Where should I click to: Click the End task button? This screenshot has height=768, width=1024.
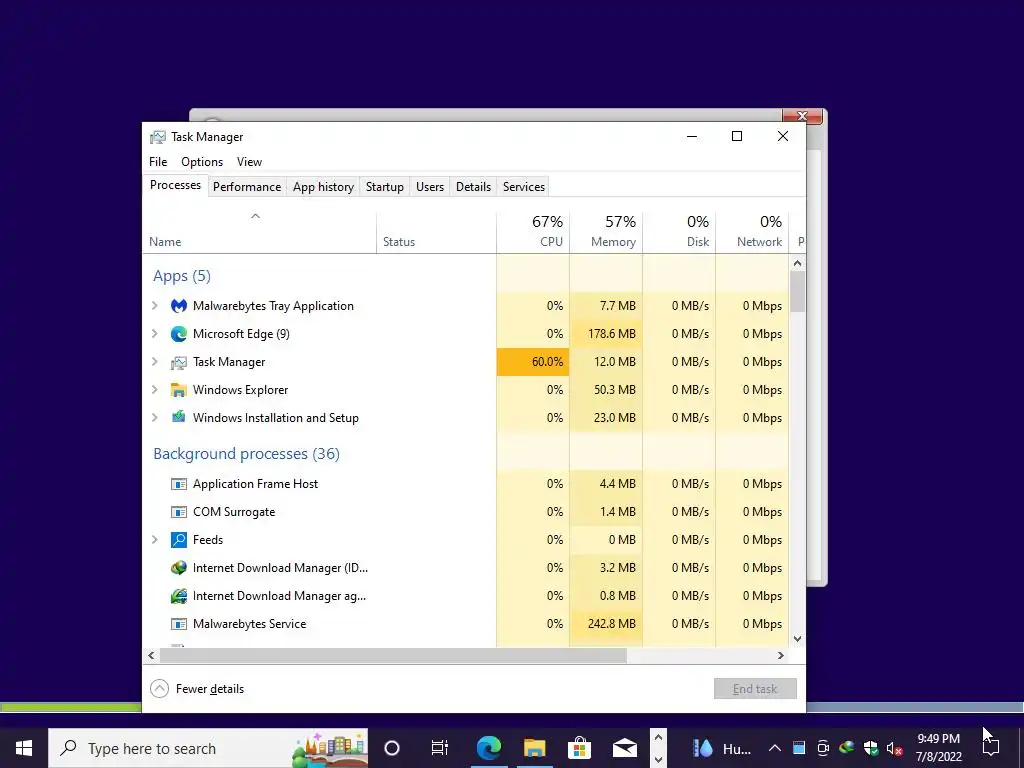[x=755, y=688]
